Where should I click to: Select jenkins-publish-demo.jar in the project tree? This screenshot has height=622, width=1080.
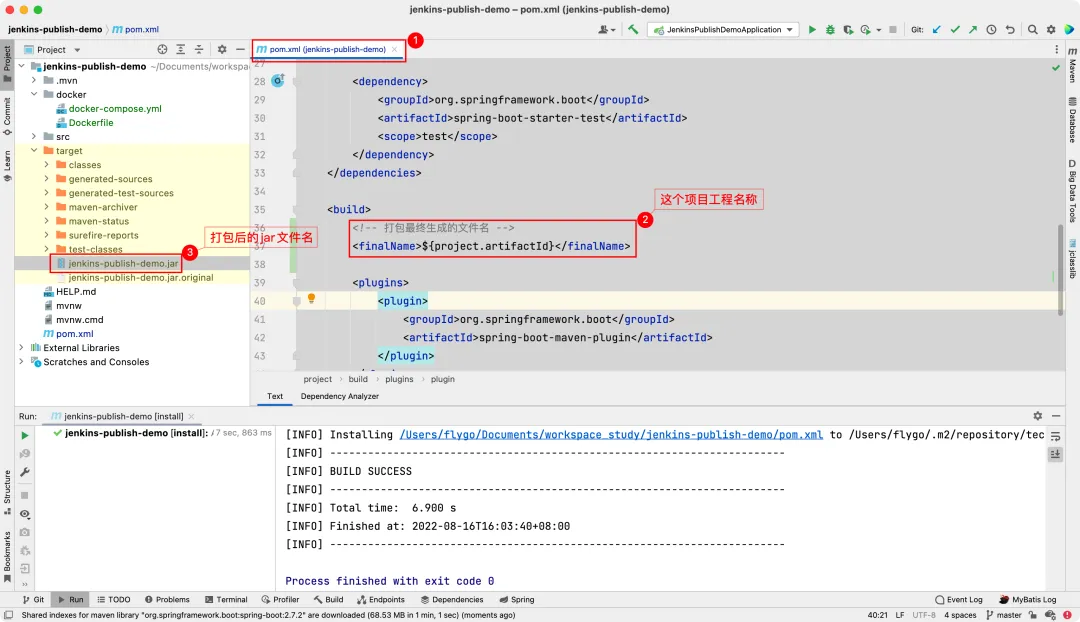tap(123, 263)
